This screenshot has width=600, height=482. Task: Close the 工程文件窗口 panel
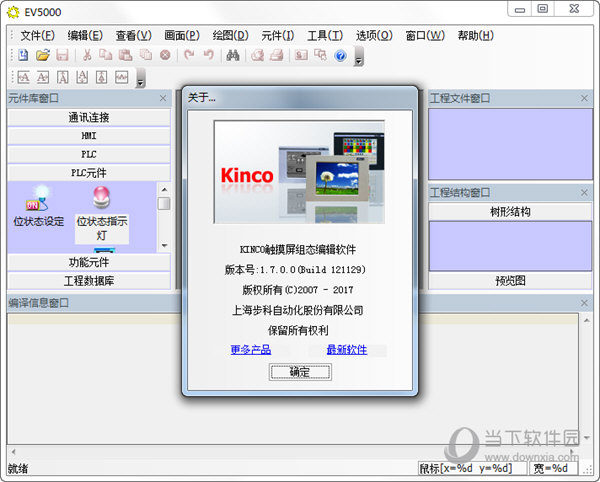tap(584, 98)
